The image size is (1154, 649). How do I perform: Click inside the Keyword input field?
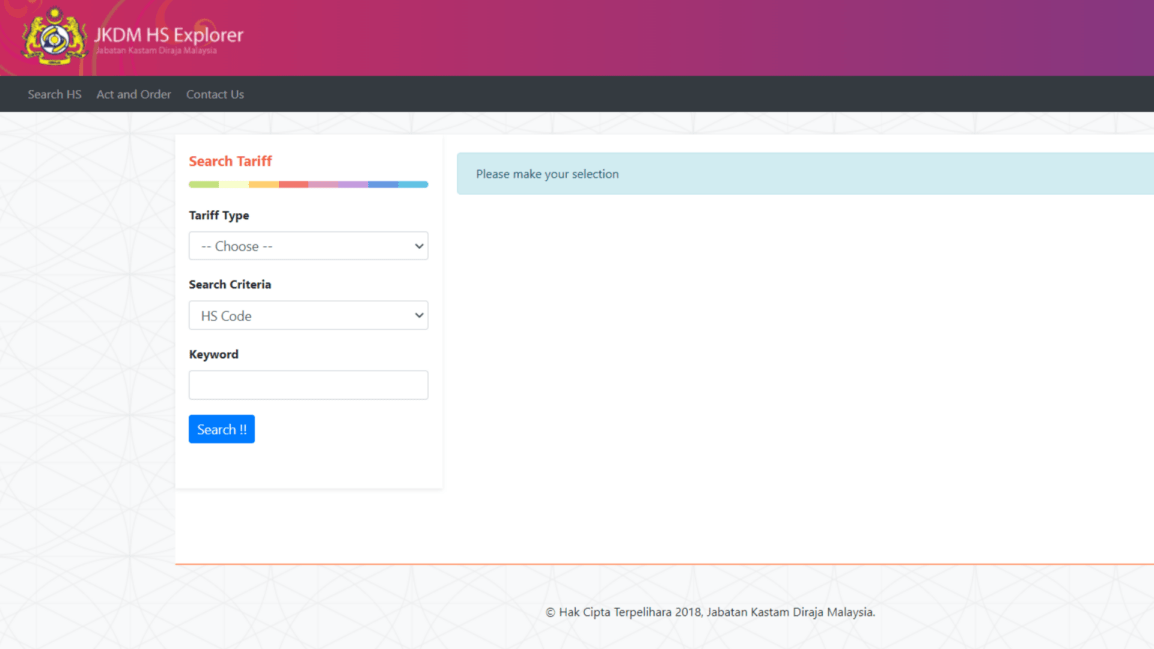coord(308,384)
